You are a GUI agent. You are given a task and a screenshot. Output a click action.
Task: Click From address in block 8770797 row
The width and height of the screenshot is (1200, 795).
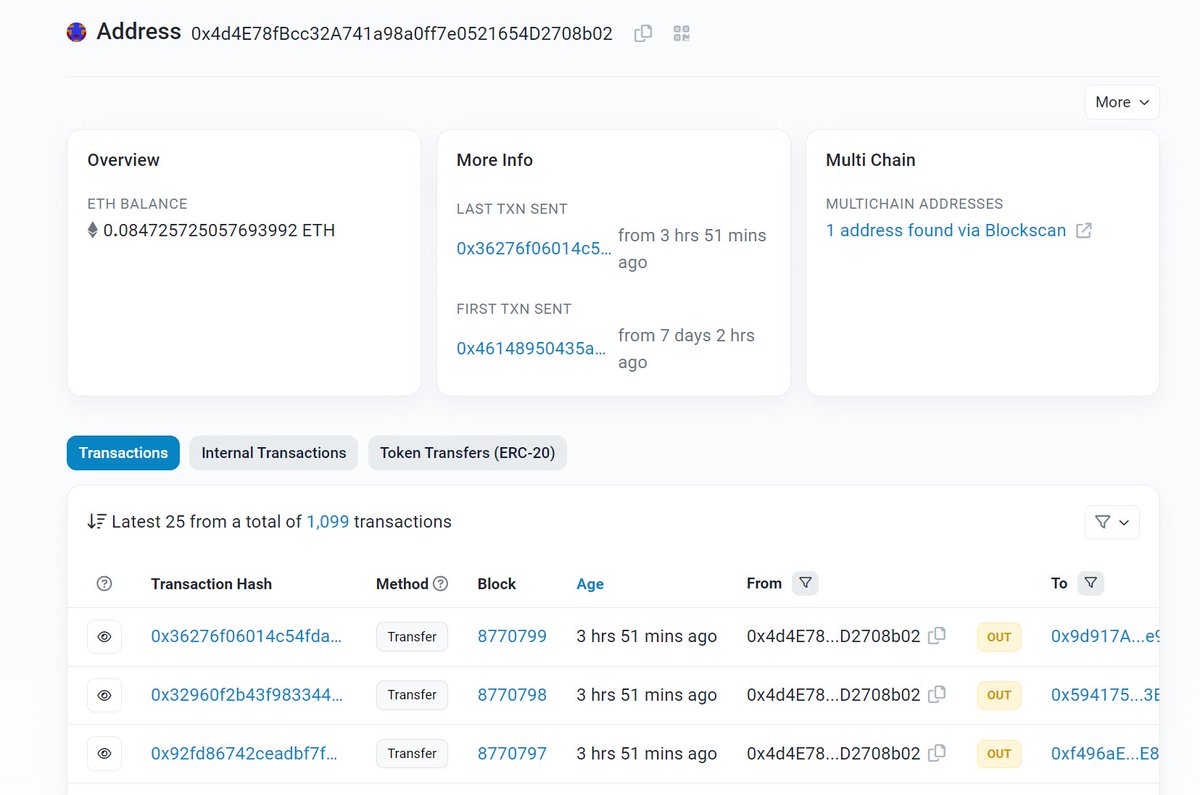(x=833, y=753)
